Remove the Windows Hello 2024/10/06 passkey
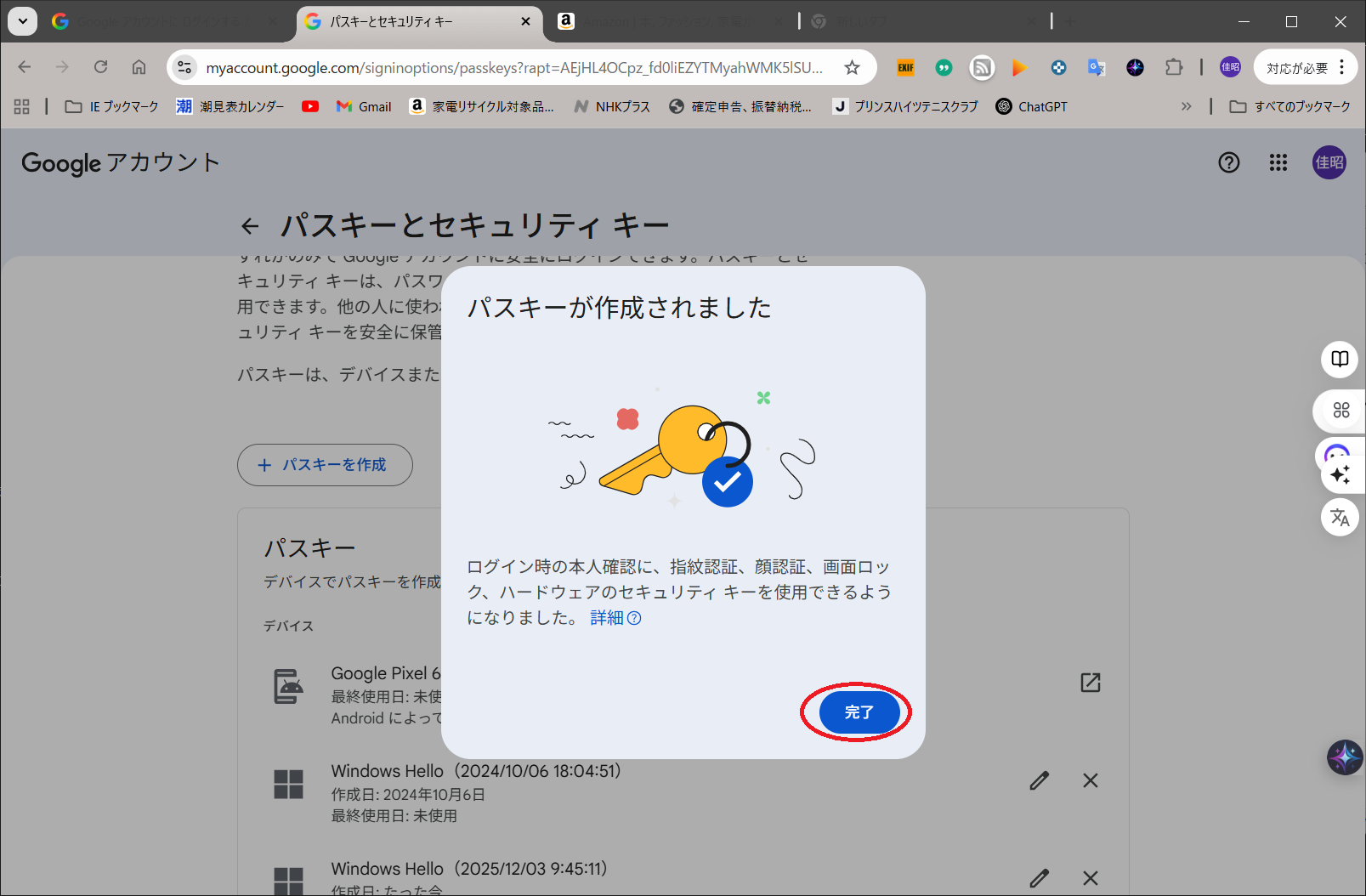Screen dimensions: 1366x896 tap(1090, 780)
